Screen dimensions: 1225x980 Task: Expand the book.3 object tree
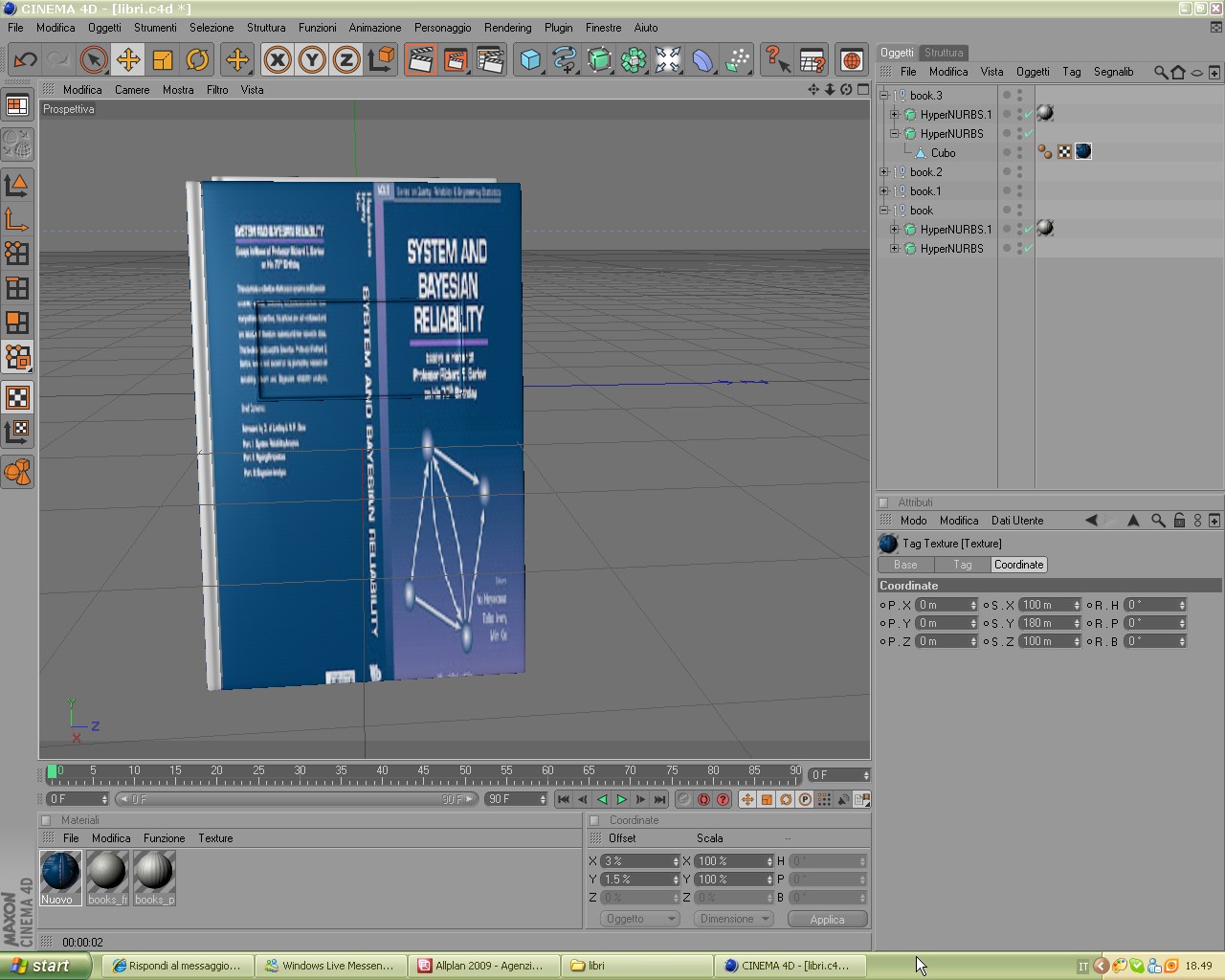pyautogui.click(x=884, y=95)
